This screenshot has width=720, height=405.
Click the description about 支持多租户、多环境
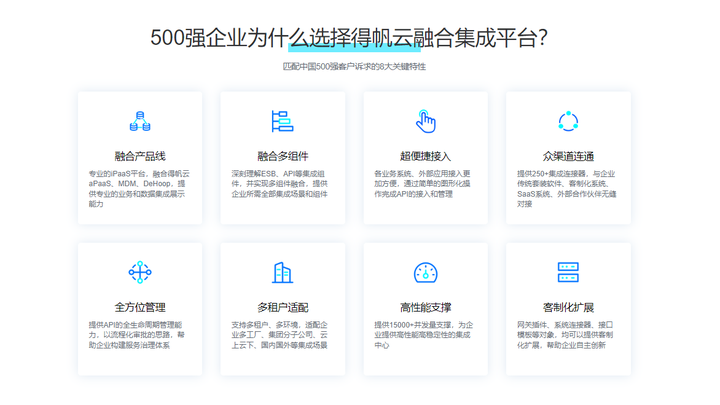click(x=280, y=335)
